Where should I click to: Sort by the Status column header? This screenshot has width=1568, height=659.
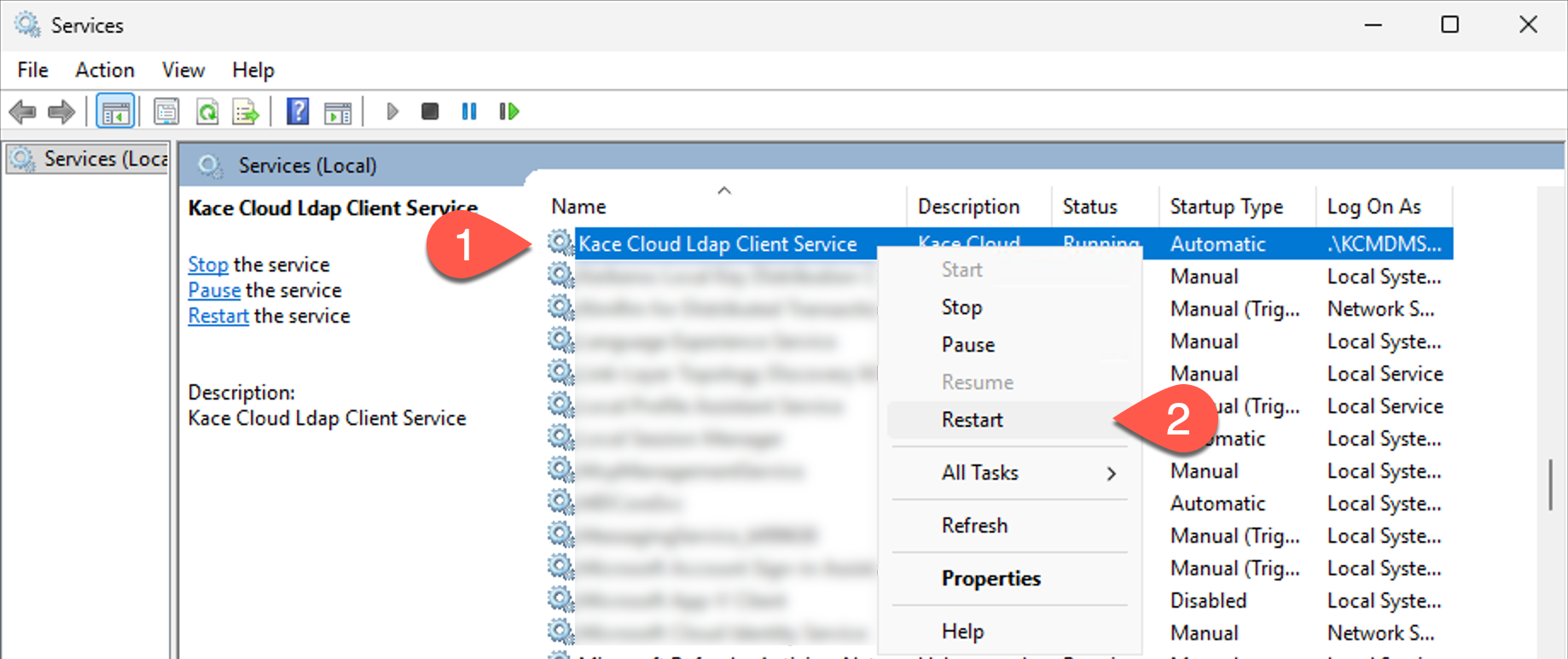coord(1105,207)
